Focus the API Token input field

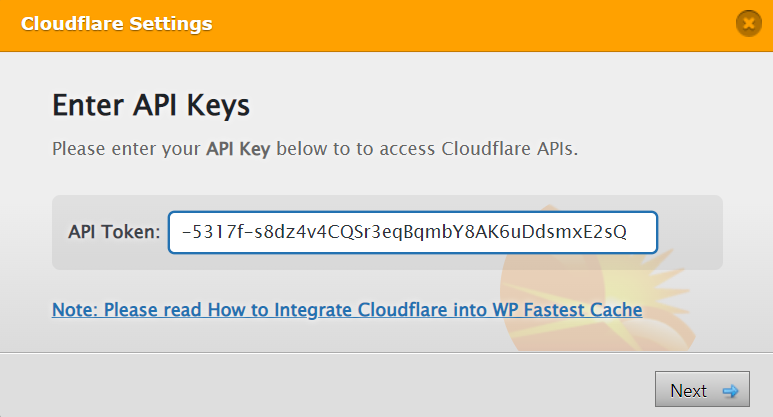tap(413, 232)
